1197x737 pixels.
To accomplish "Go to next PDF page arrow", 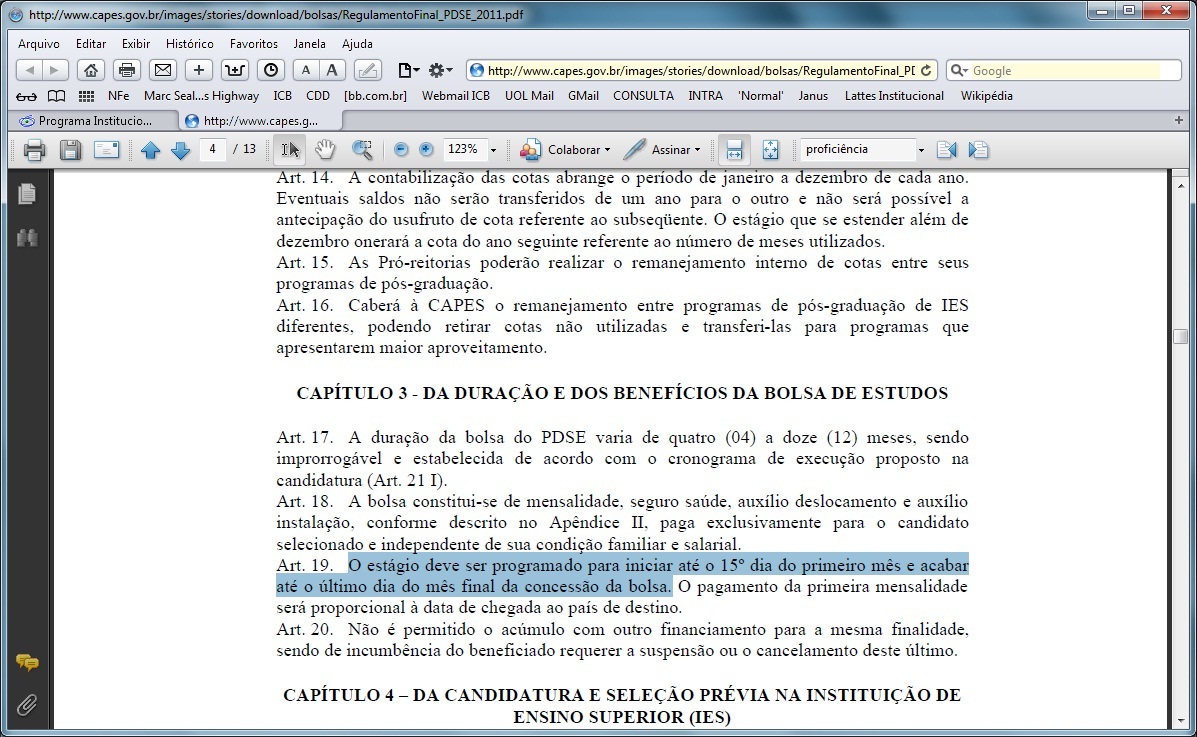I will pos(181,150).
